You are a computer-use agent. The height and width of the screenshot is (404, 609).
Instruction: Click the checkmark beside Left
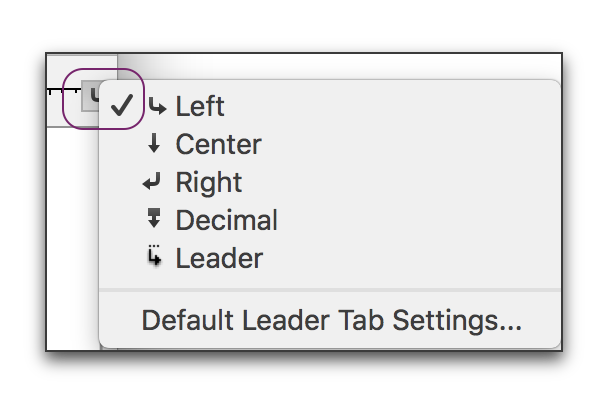[x=122, y=105]
